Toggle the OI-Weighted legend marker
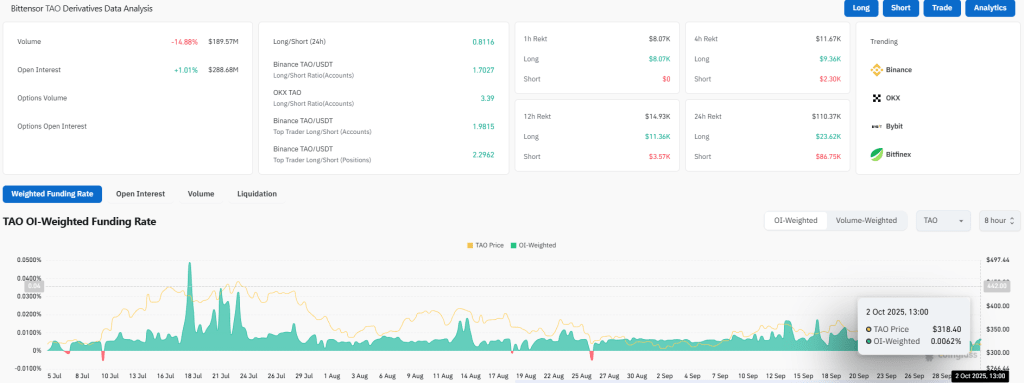 tap(514, 245)
